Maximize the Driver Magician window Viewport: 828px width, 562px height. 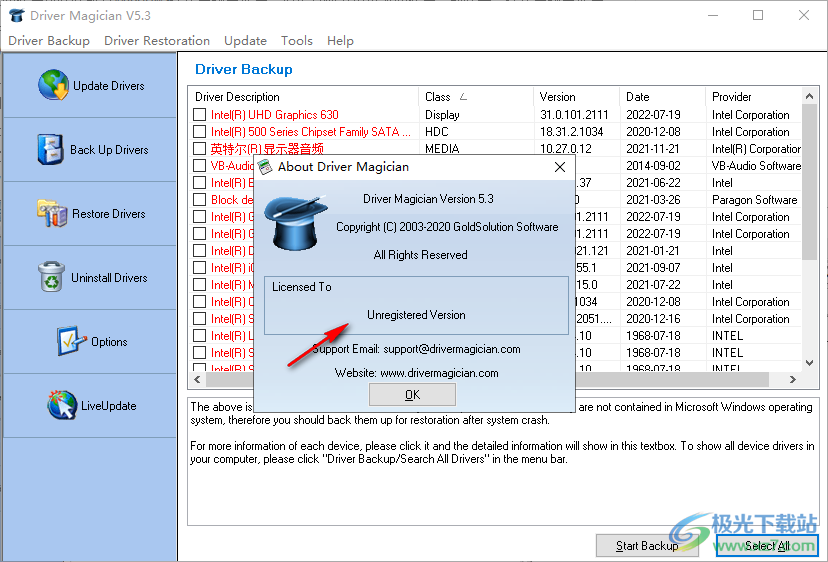click(758, 15)
